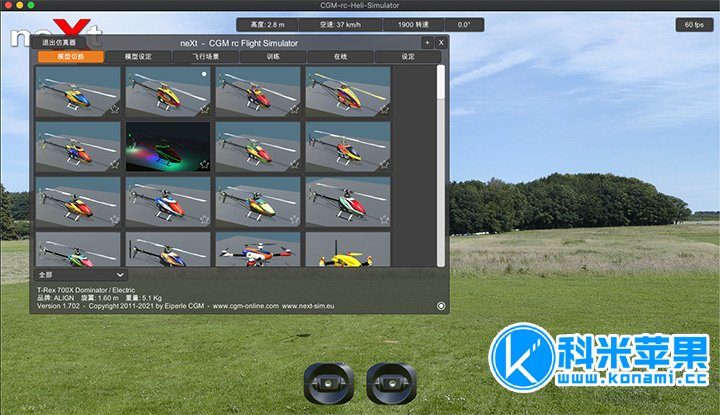Screen dimensions: 720x415
Task: Click the 高度 2.8 m altitude readout
Action: (x=268, y=25)
